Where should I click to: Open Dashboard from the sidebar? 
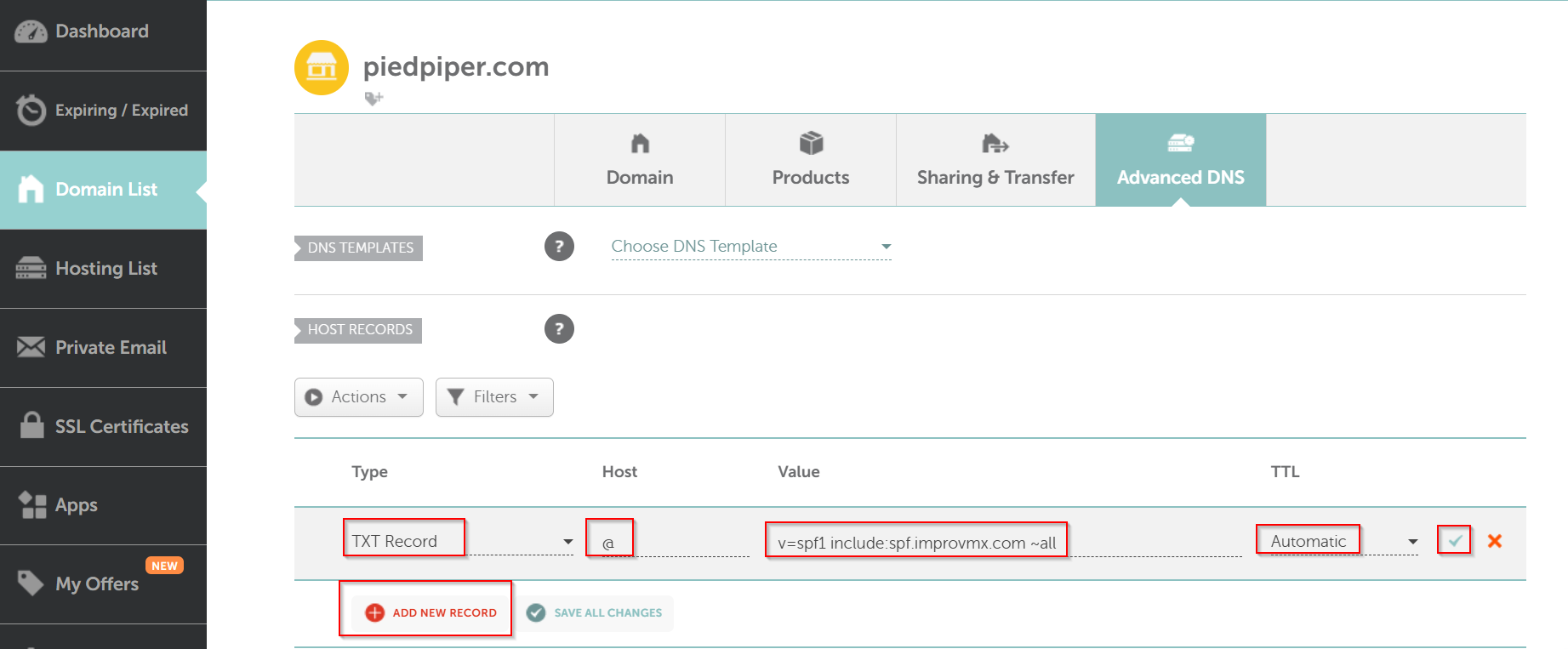click(x=103, y=32)
